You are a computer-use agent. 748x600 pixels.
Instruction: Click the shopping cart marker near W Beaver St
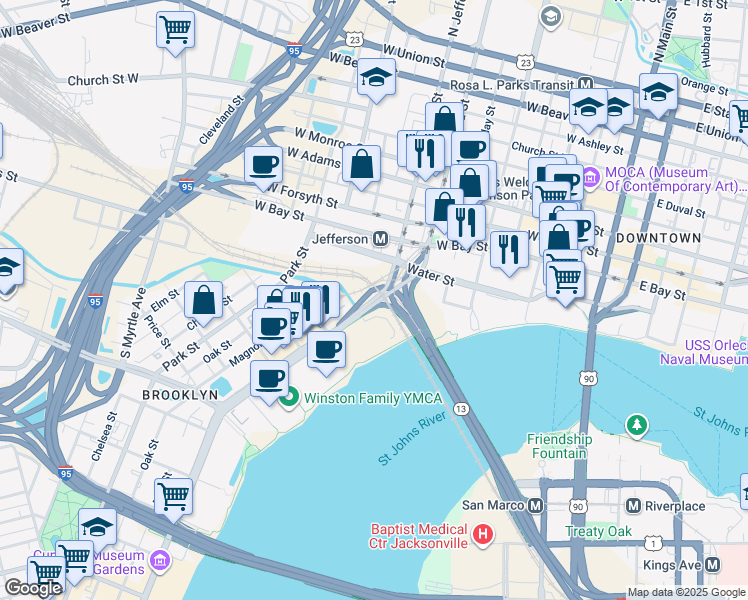click(x=175, y=29)
